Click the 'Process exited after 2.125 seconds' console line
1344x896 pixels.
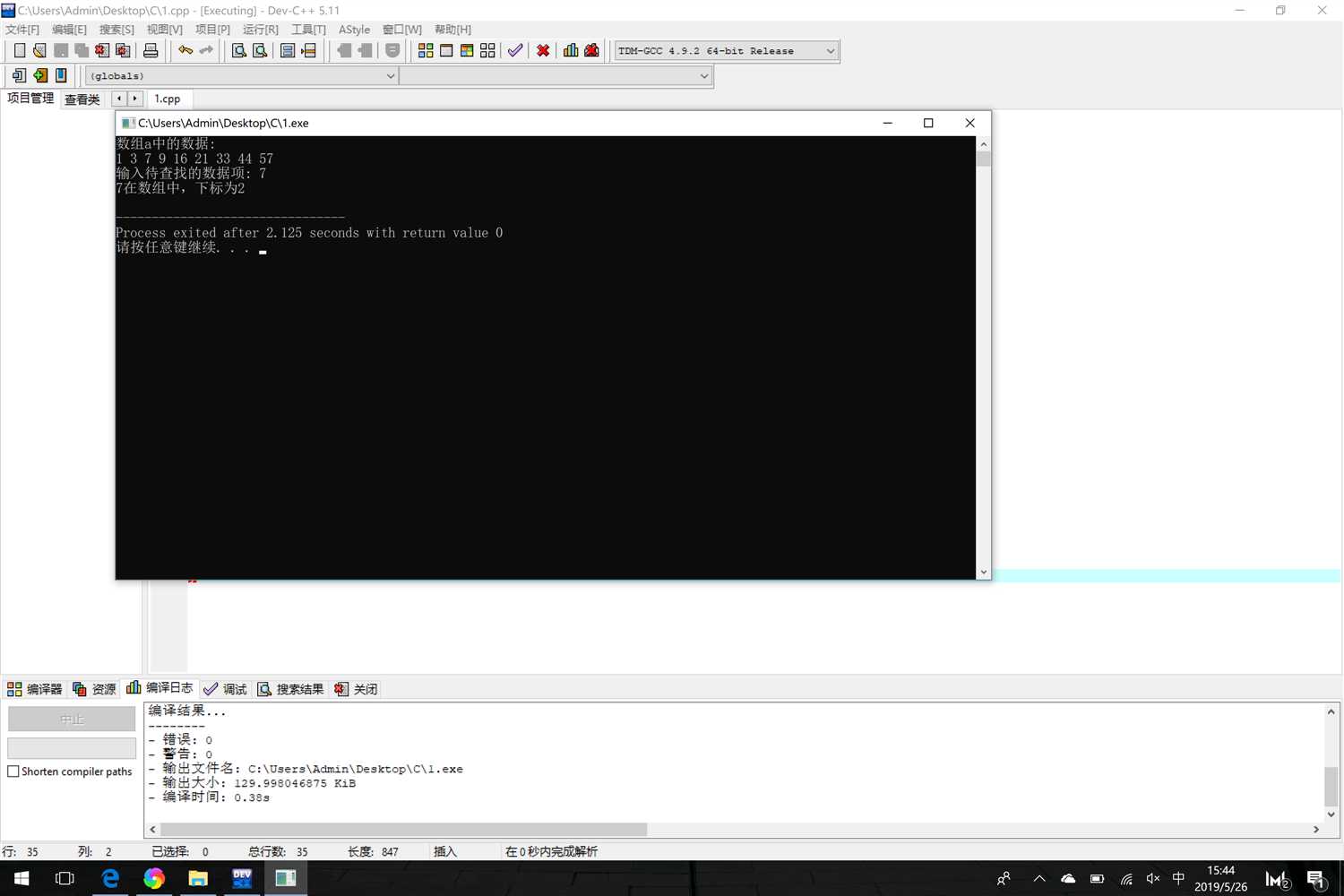pyautogui.click(x=309, y=233)
